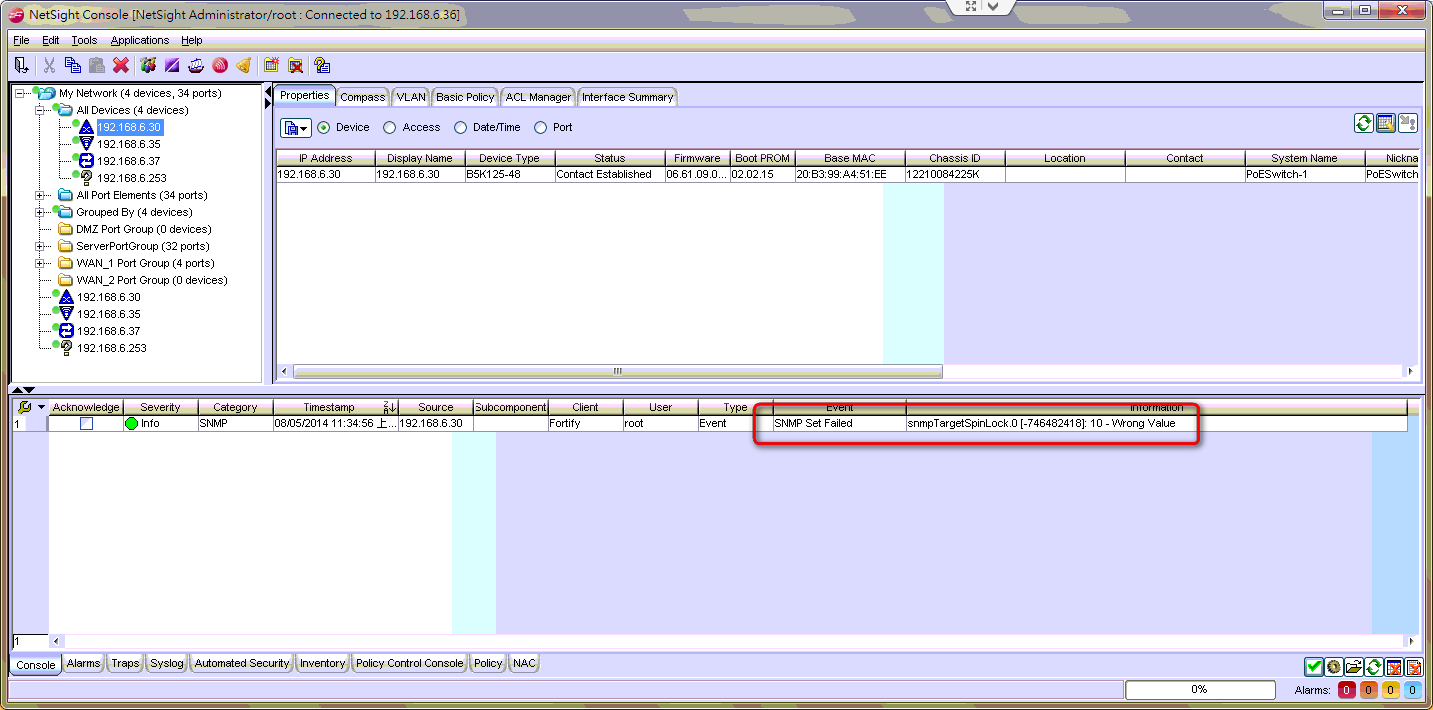Click the Cut scissors toolbar icon

49,65
